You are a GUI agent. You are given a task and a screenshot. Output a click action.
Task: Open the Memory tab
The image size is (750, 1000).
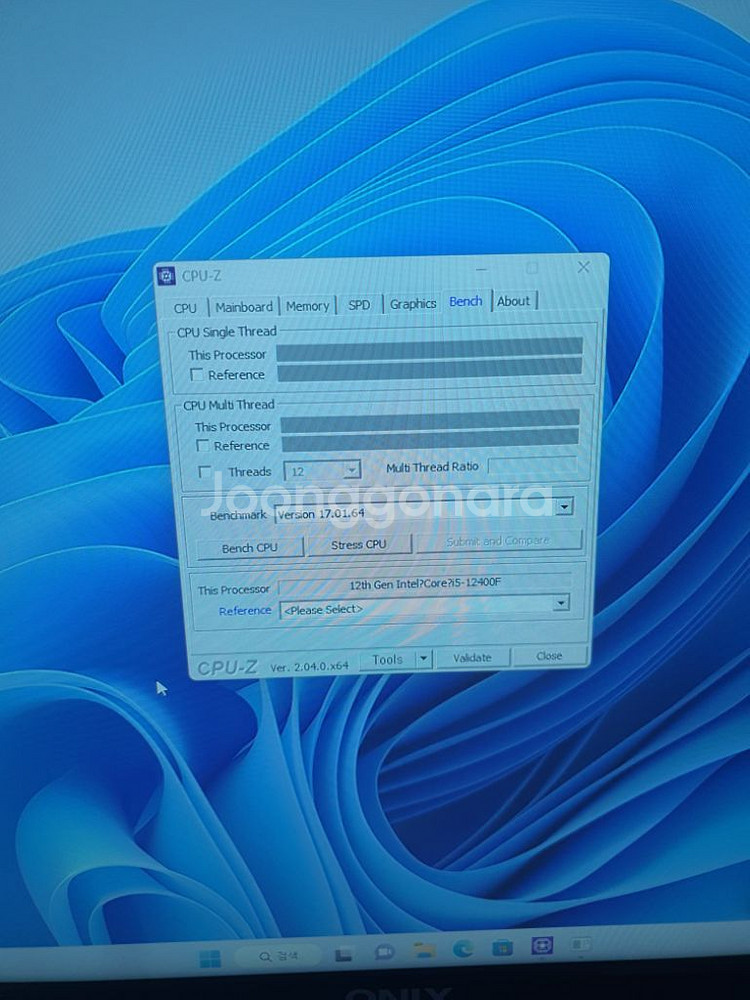click(x=307, y=306)
